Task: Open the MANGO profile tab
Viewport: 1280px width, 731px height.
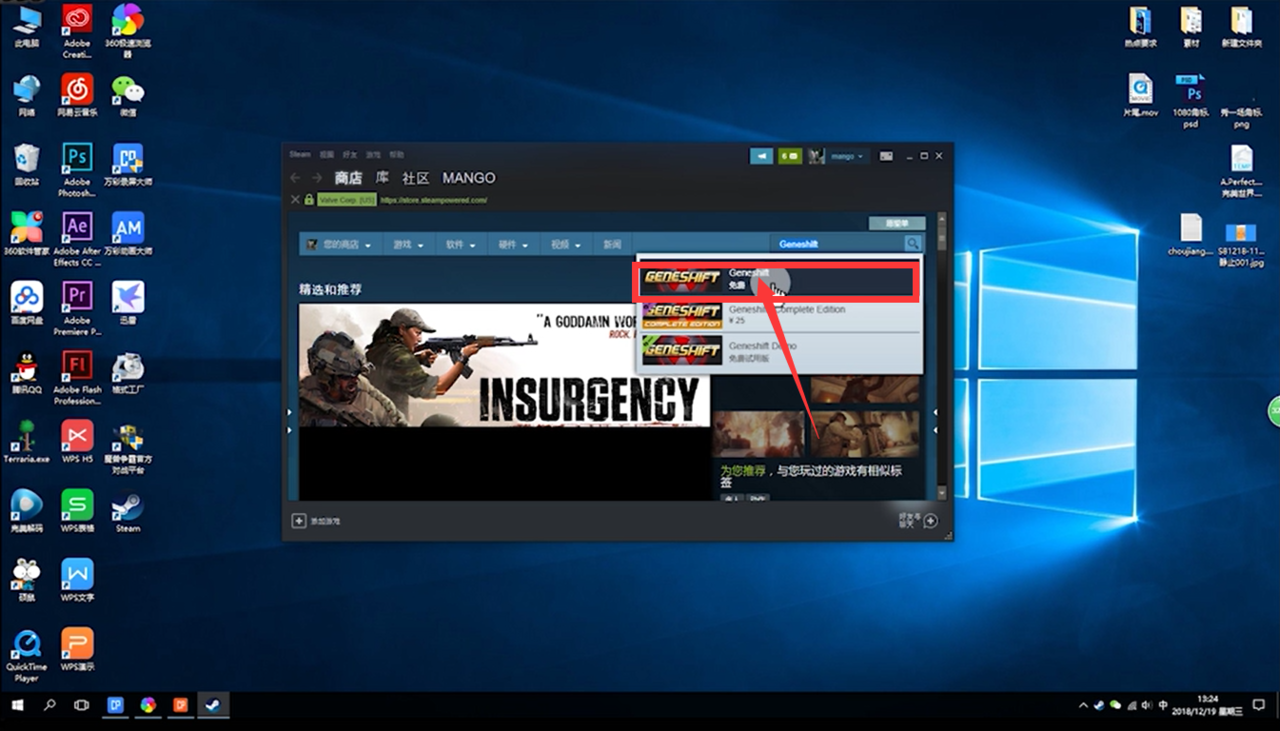Action: tap(469, 178)
